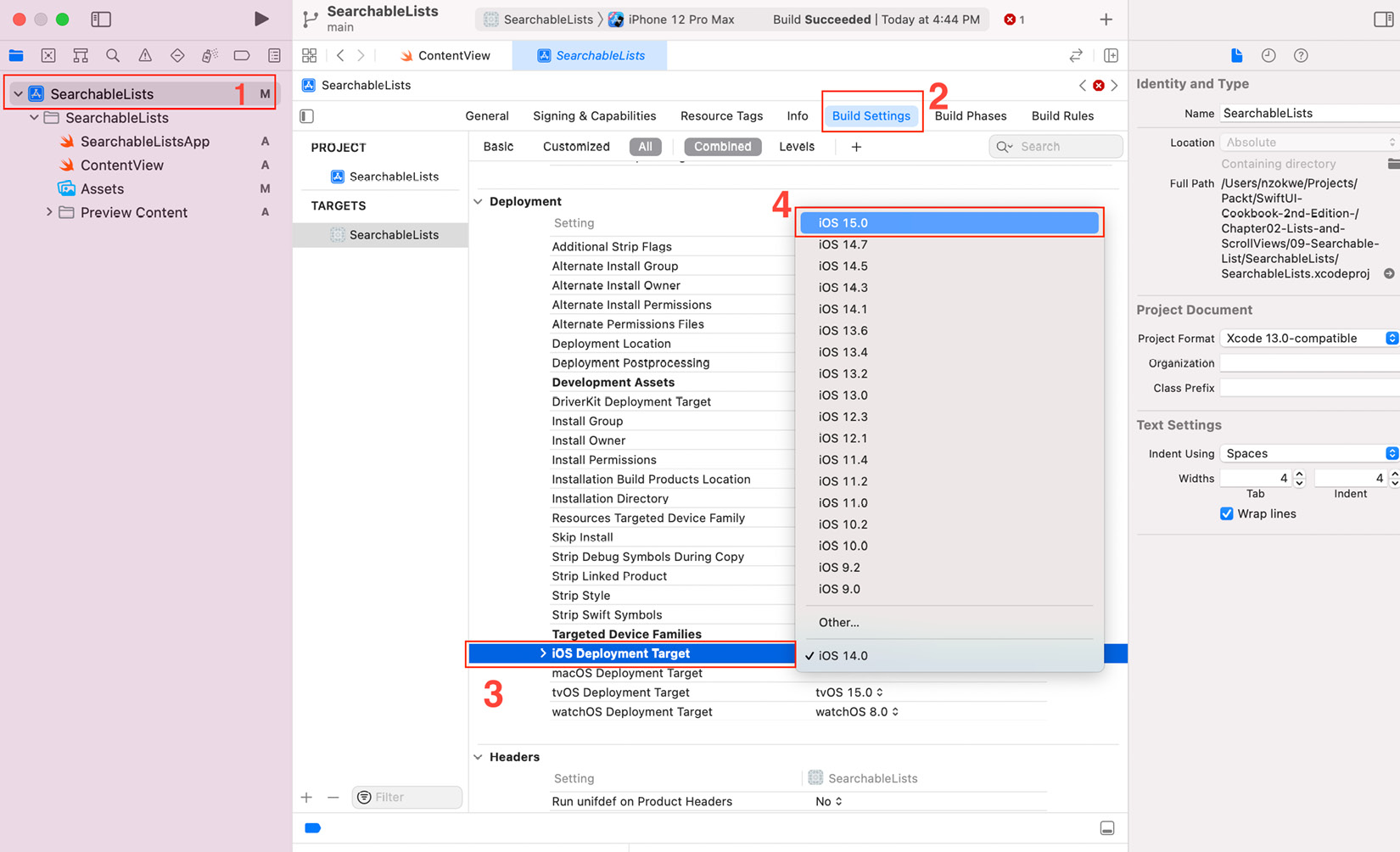Increment the Tab width stepper

1299,474
